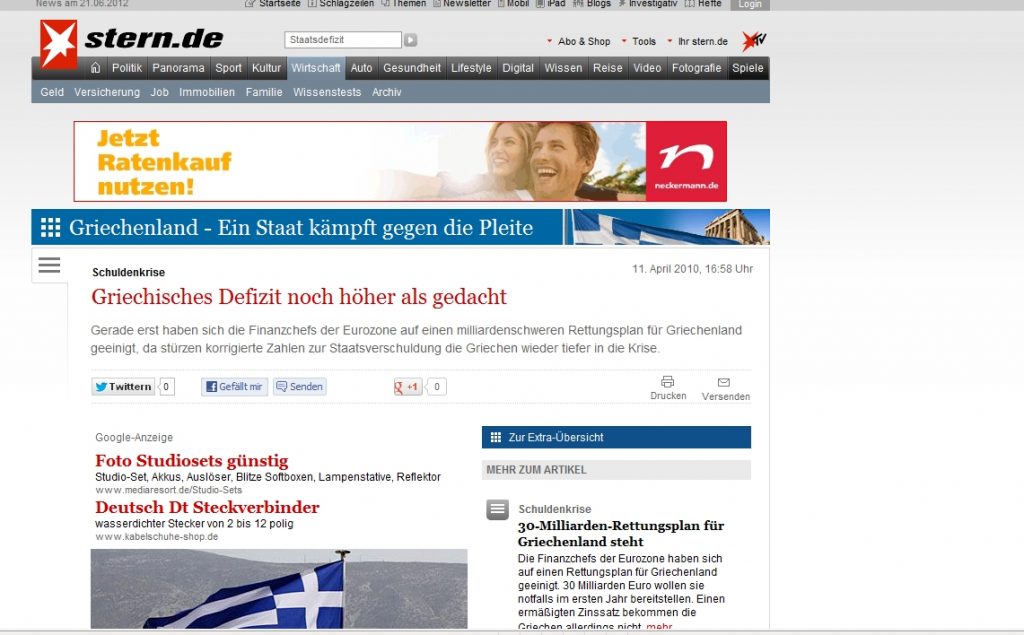The height and width of the screenshot is (635, 1024).
Task: Expand the Tools dropdown menu
Action: point(639,41)
